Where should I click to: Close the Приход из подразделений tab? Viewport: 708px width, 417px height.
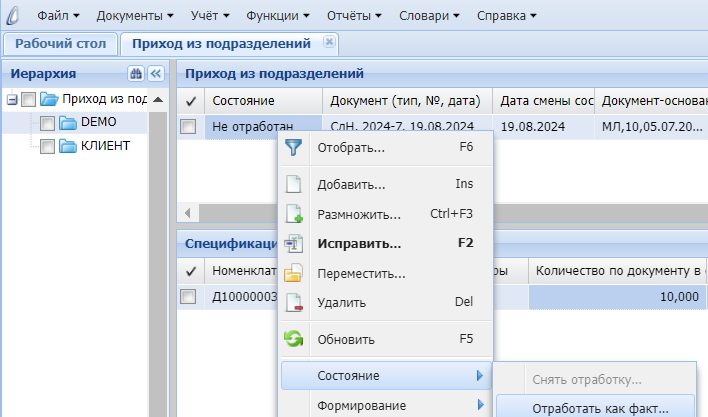(329, 42)
